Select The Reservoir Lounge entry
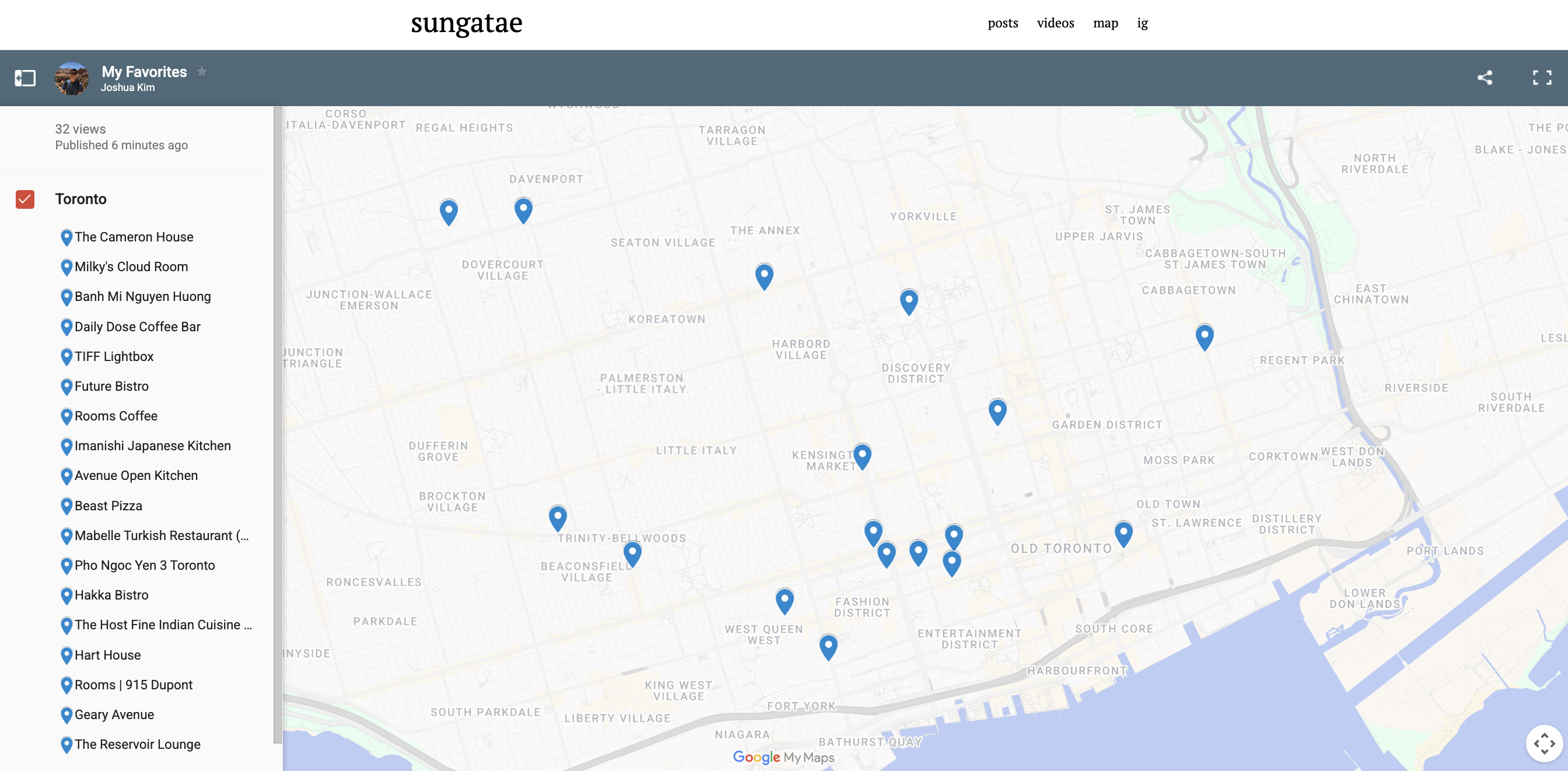Viewport: 1568px width, 771px height. (138, 745)
